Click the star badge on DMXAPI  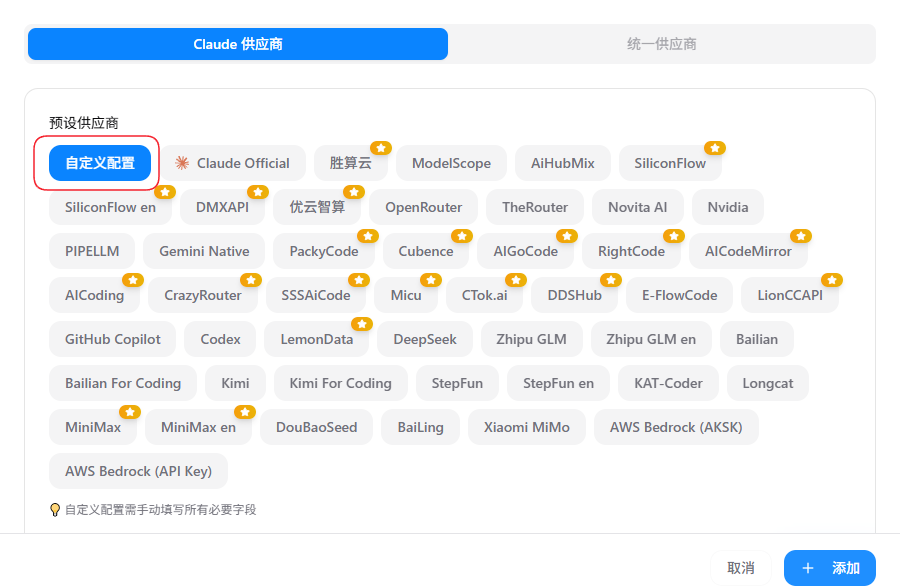[x=258, y=192]
